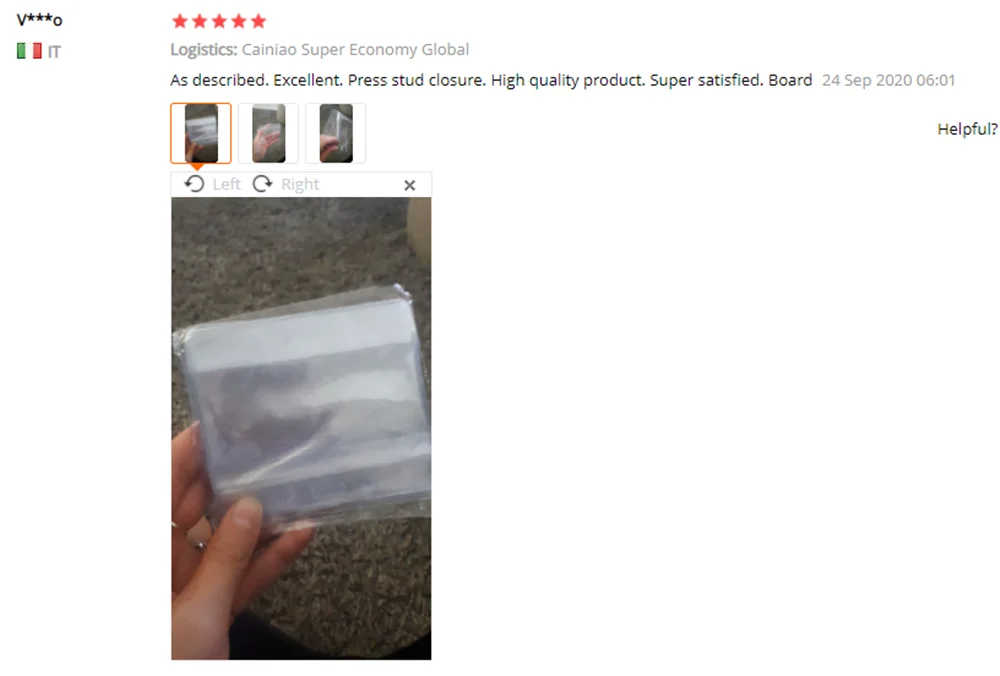Click the fifth red rating star
This screenshot has width=1000, height=676.
(258, 21)
